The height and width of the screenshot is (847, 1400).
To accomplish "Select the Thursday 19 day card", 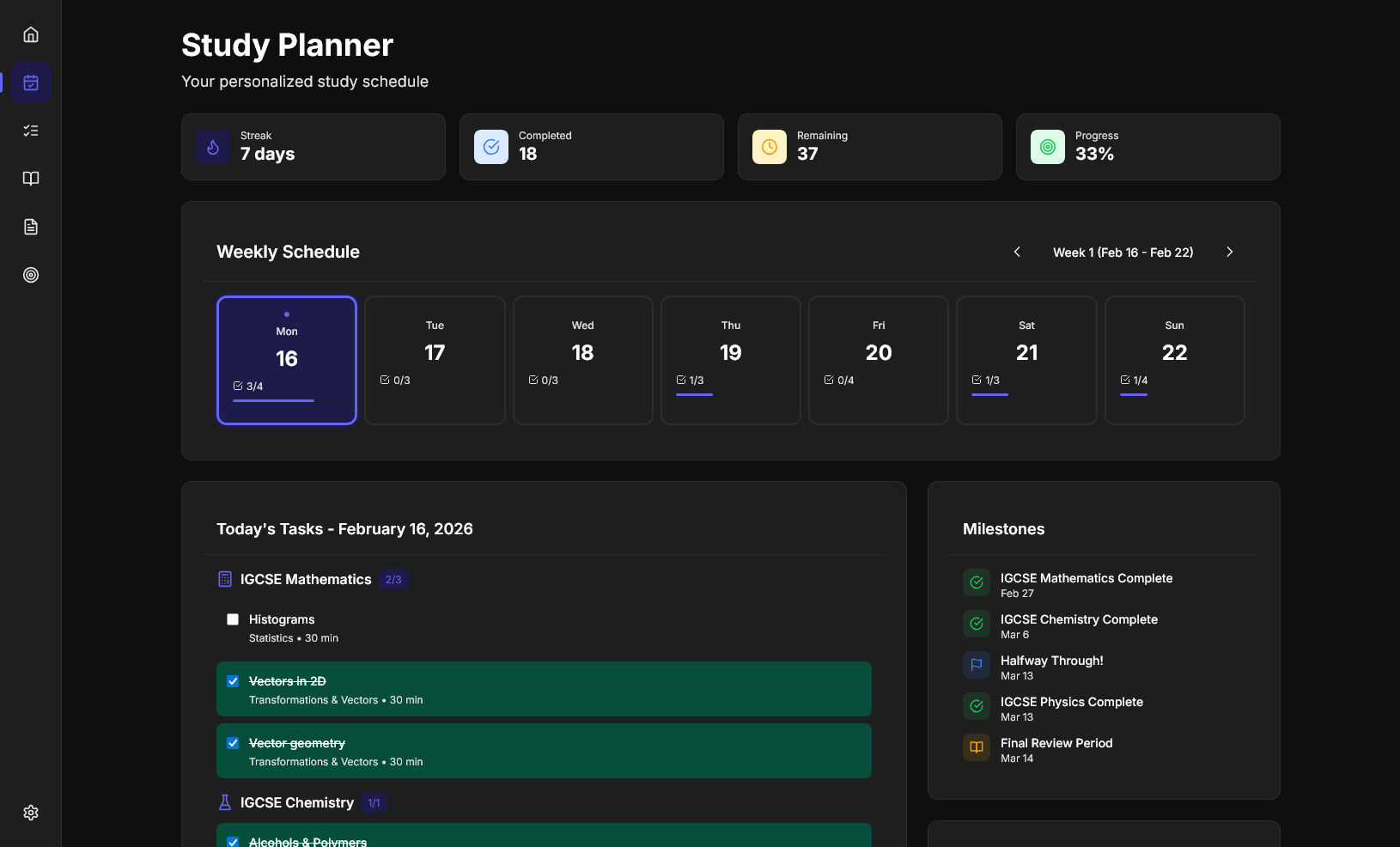I will pyautogui.click(x=730, y=360).
